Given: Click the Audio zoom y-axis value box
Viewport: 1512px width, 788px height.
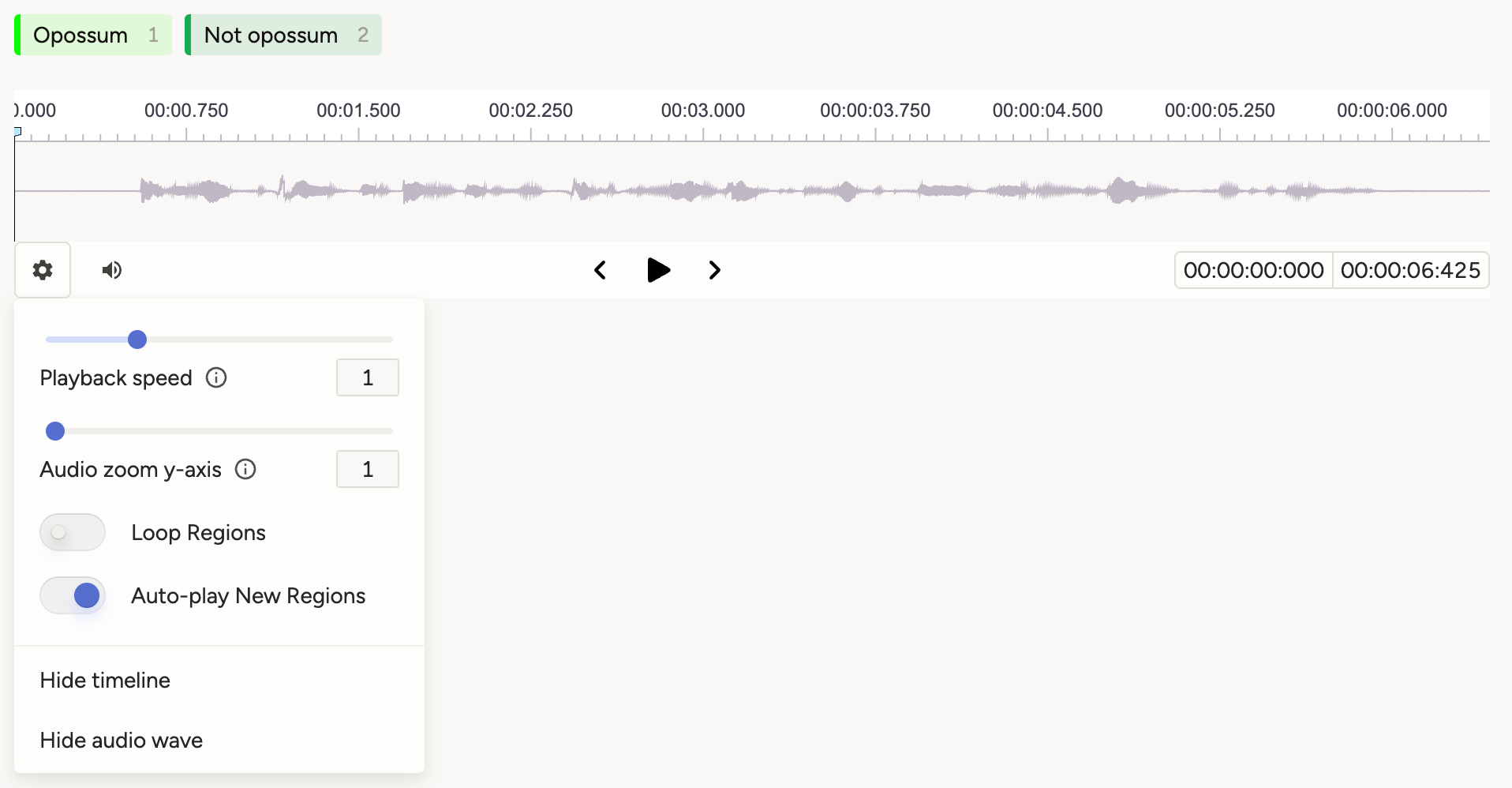Looking at the screenshot, I should click(367, 469).
